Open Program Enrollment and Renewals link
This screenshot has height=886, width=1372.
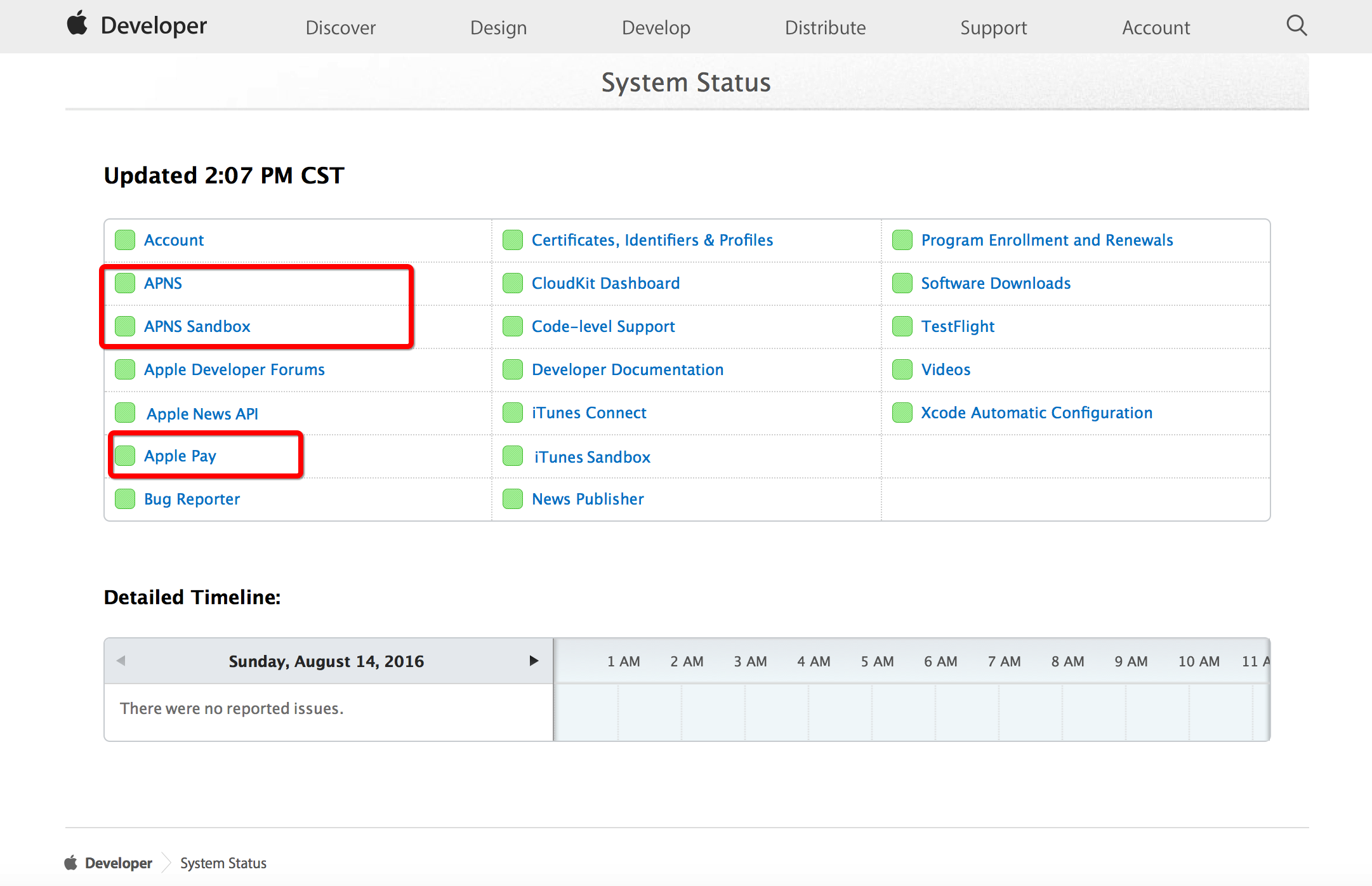click(x=1047, y=240)
